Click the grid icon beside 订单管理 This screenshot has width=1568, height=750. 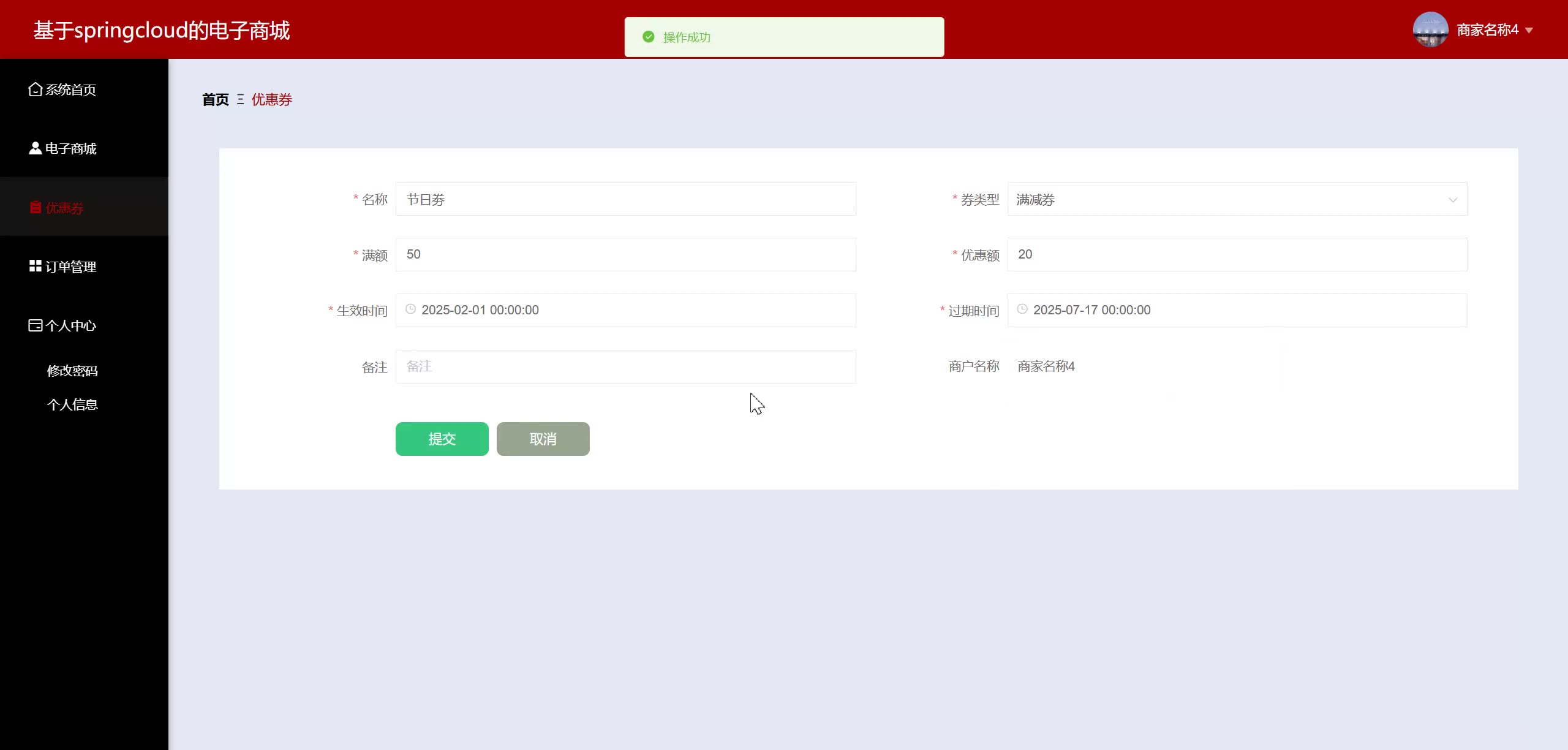point(35,266)
